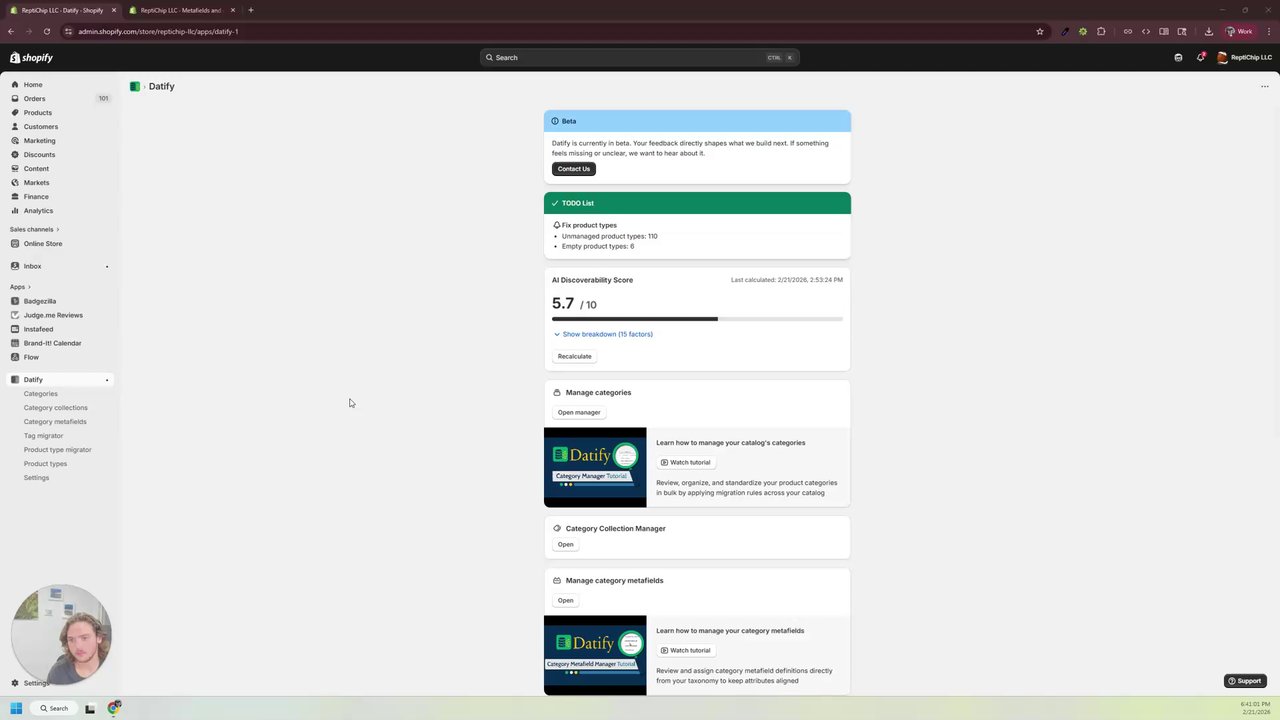Open the browser extensions puzzle icon
1280x720 pixels.
1101,31
